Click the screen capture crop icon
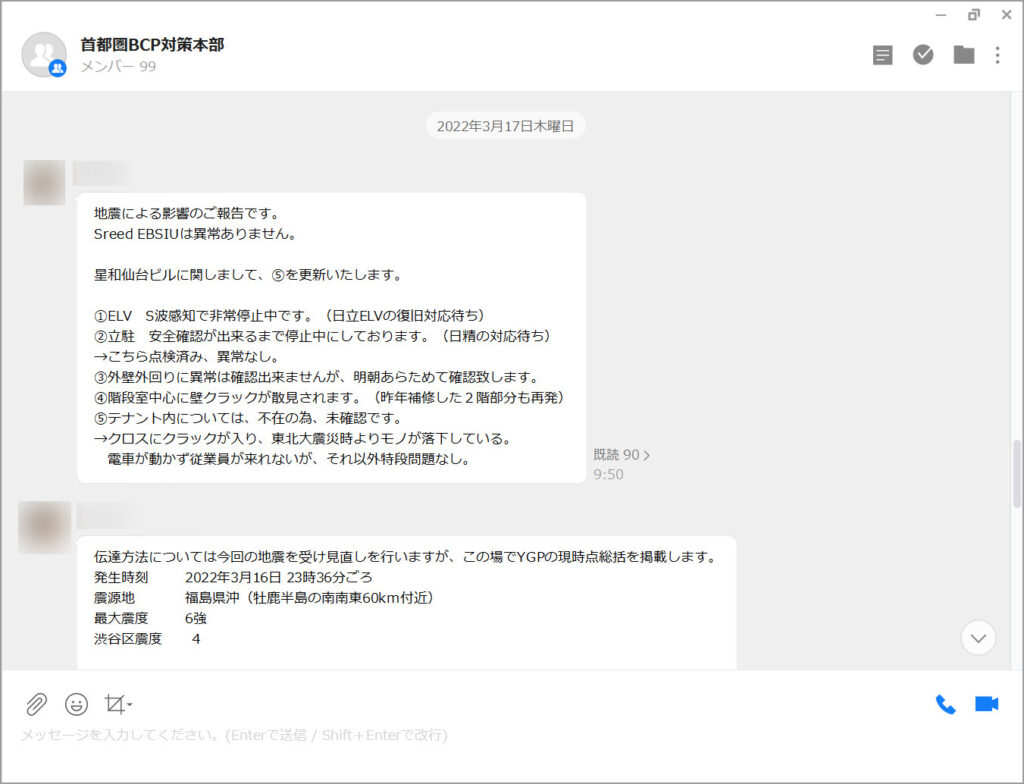Viewport: 1024px width, 784px height. 114,704
